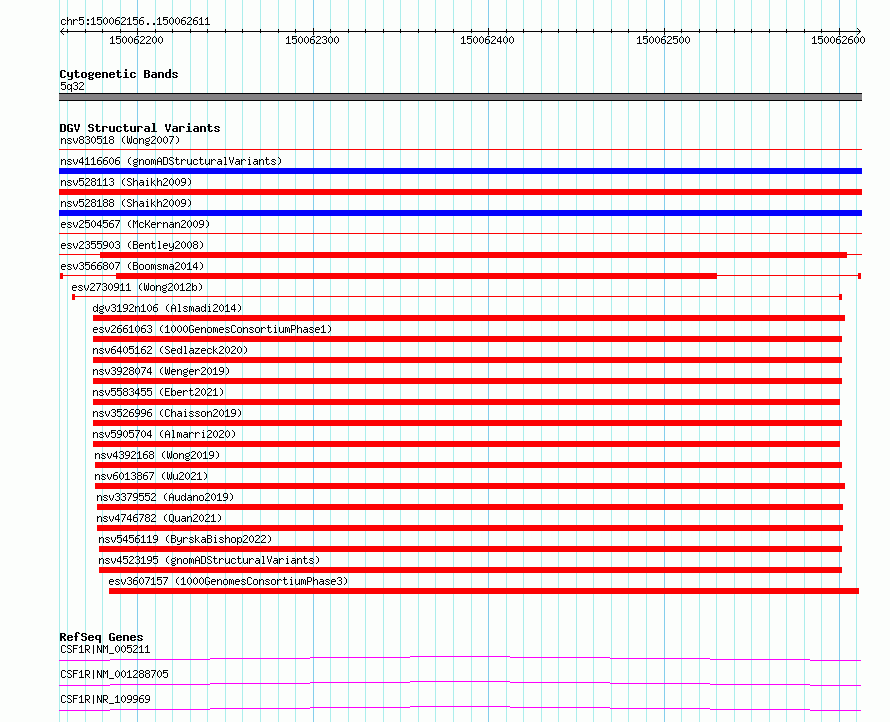This screenshot has height=722, width=890.
Task: Open variant nsv3526996 (Chaisson2019)
Action: 167,413
